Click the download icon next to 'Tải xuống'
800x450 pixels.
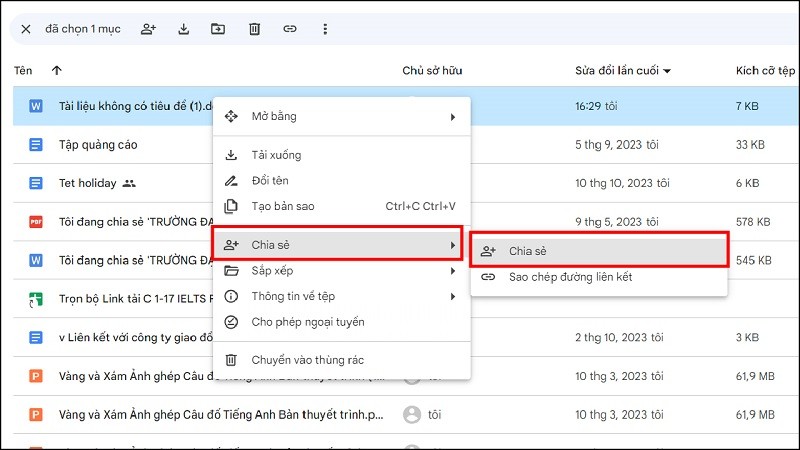231,155
